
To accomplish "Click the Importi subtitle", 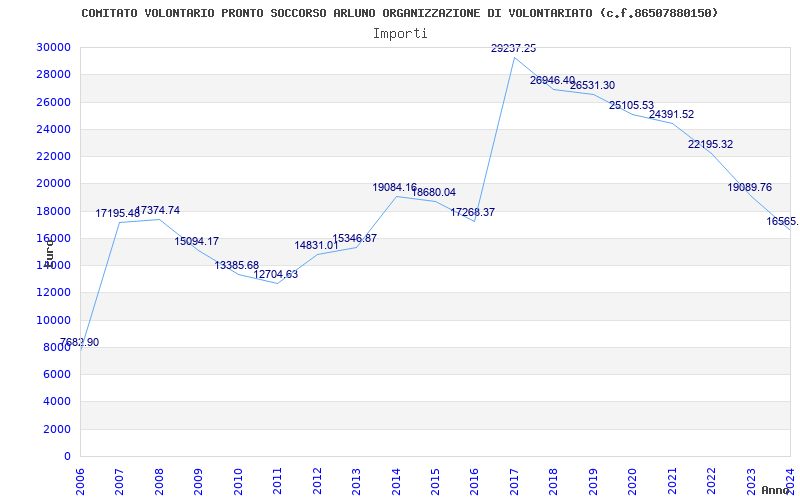I will (x=400, y=34).
